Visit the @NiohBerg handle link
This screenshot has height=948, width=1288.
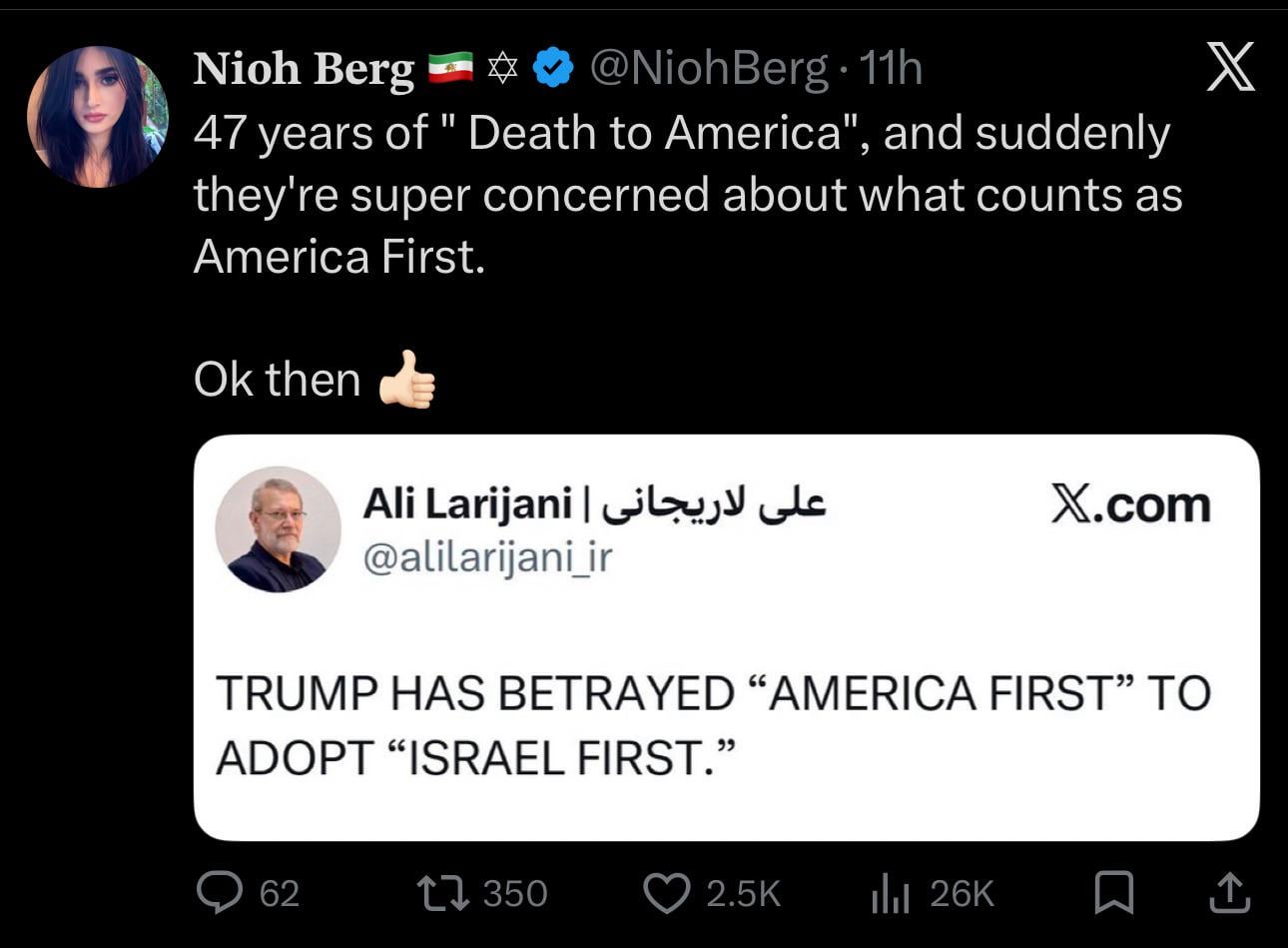(709, 68)
